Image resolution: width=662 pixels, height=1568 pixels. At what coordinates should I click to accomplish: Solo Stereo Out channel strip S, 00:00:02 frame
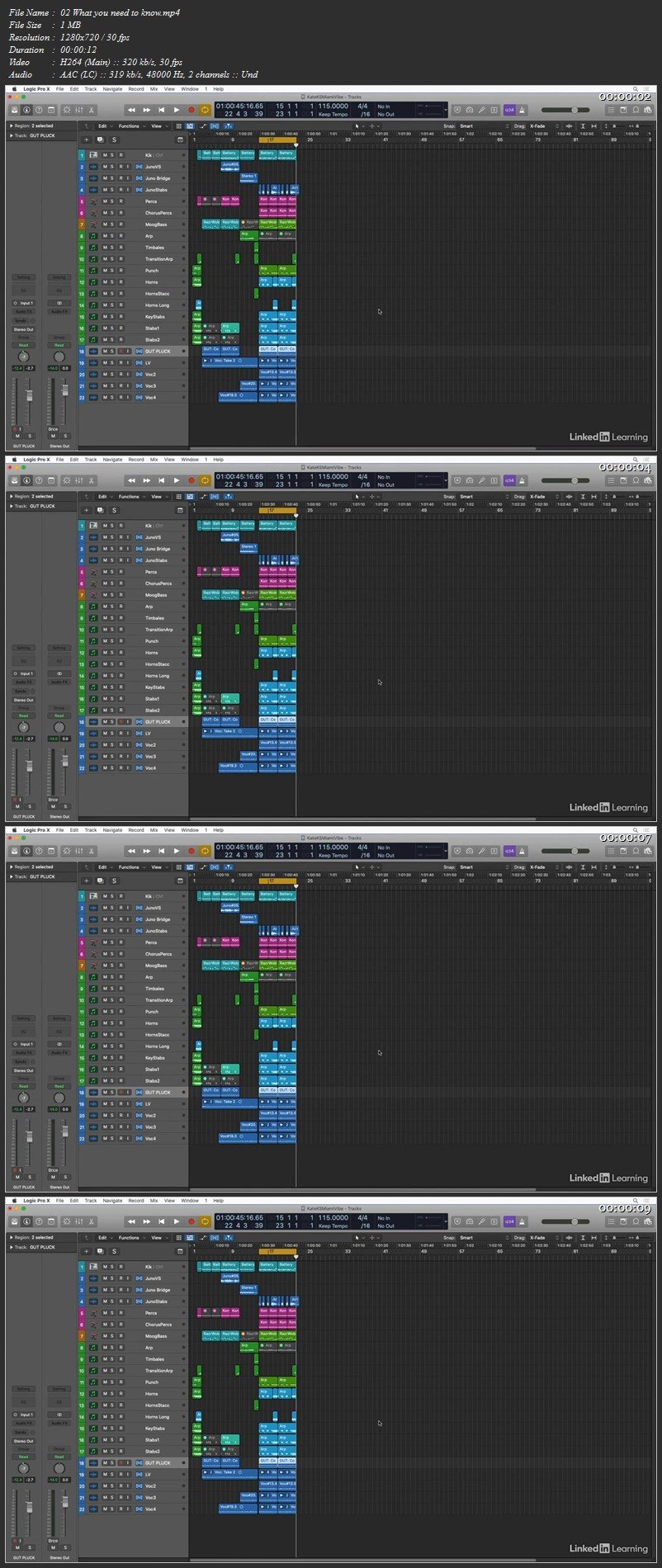(x=65, y=436)
